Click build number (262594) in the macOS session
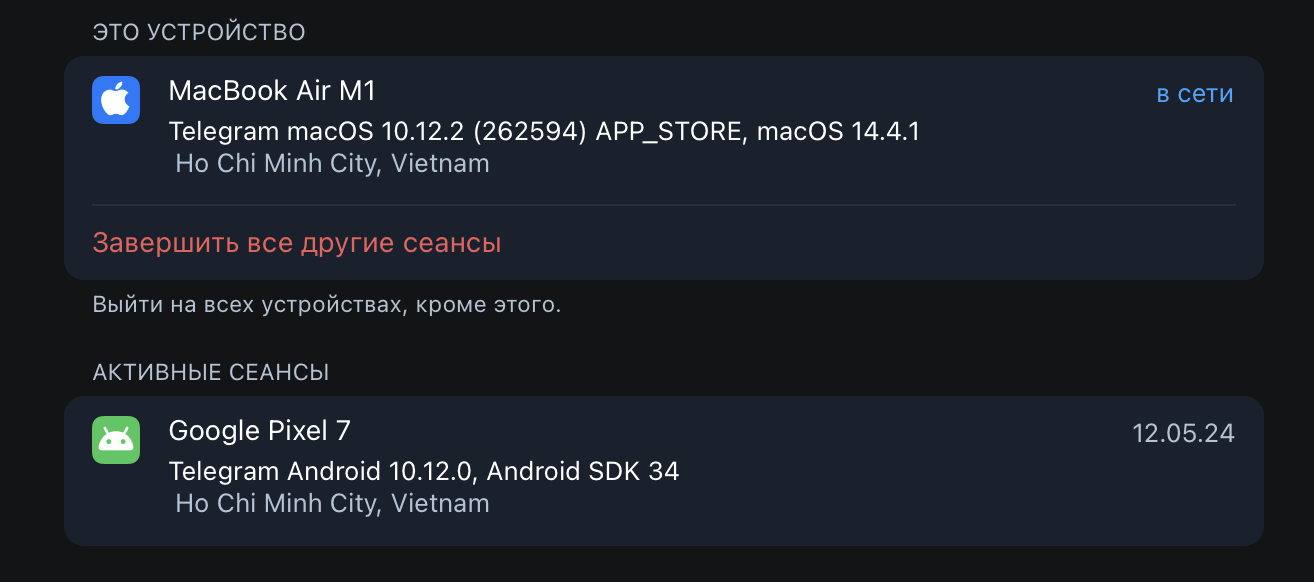This screenshot has height=582, width=1314. tap(529, 131)
